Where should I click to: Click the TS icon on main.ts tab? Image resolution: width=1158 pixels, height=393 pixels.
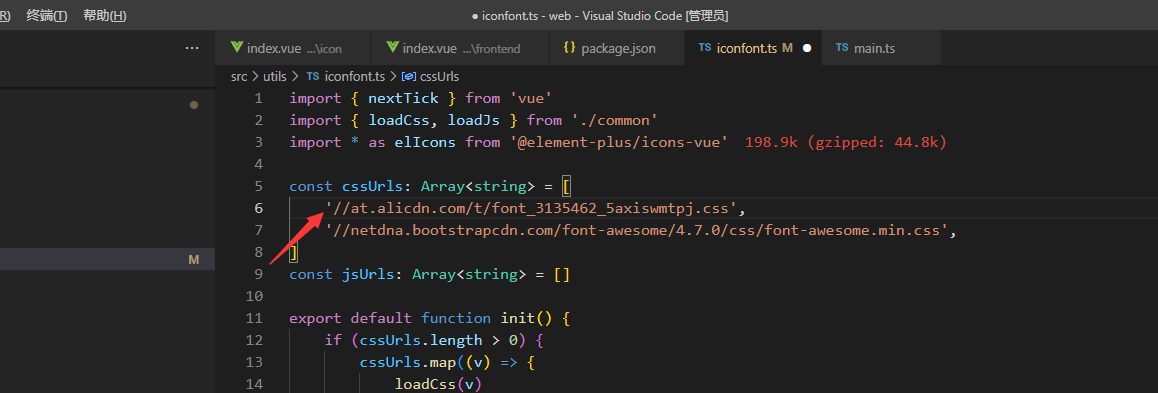click(x=842, y=47)
